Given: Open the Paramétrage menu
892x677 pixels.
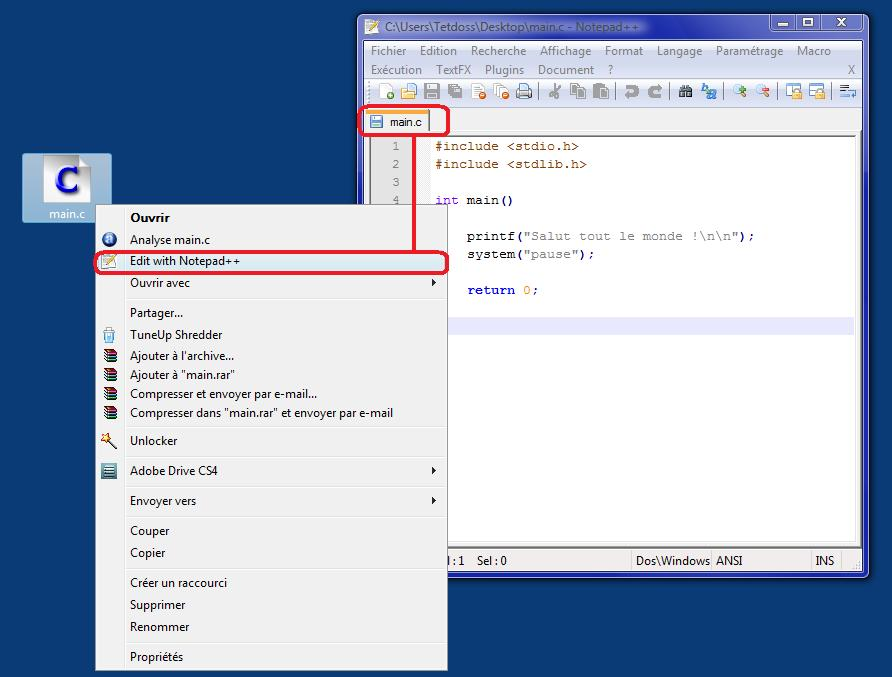Looking at the screenshot, I should (749, 51).
